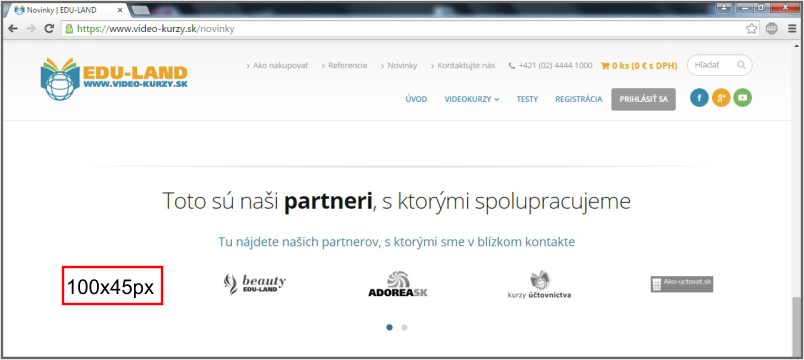The height and width of the screenshot is (360, 804).
Task: Close the Novinky browser tab
Action: 119,10
